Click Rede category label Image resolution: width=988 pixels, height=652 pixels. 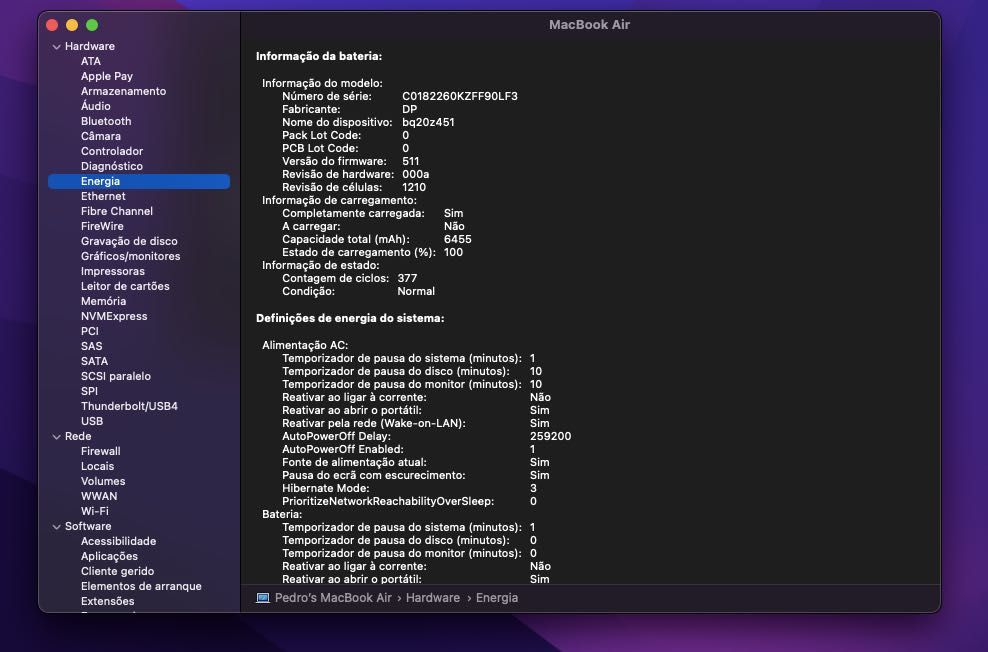pyautogui.click(x=78, y=437)
